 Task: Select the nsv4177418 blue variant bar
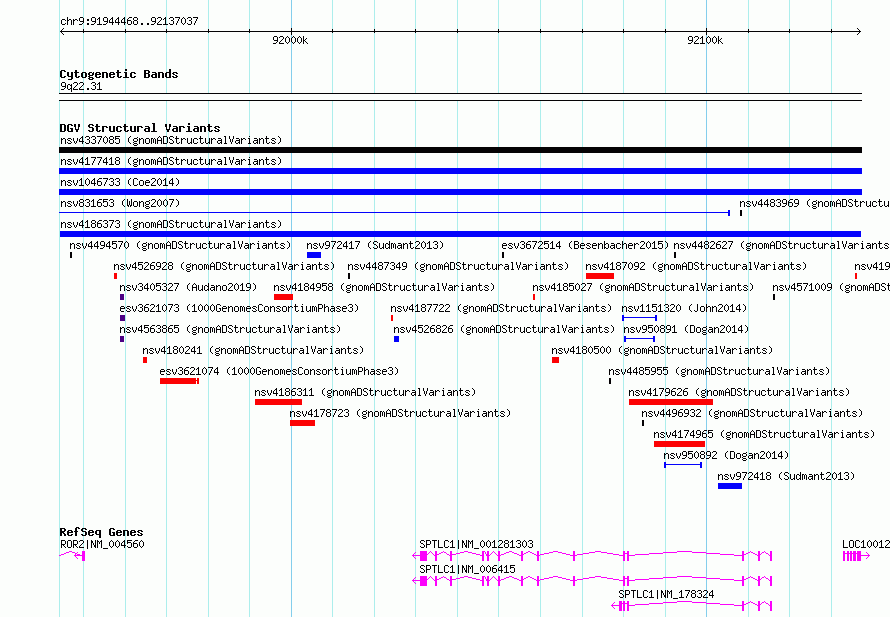click(460, 171)
